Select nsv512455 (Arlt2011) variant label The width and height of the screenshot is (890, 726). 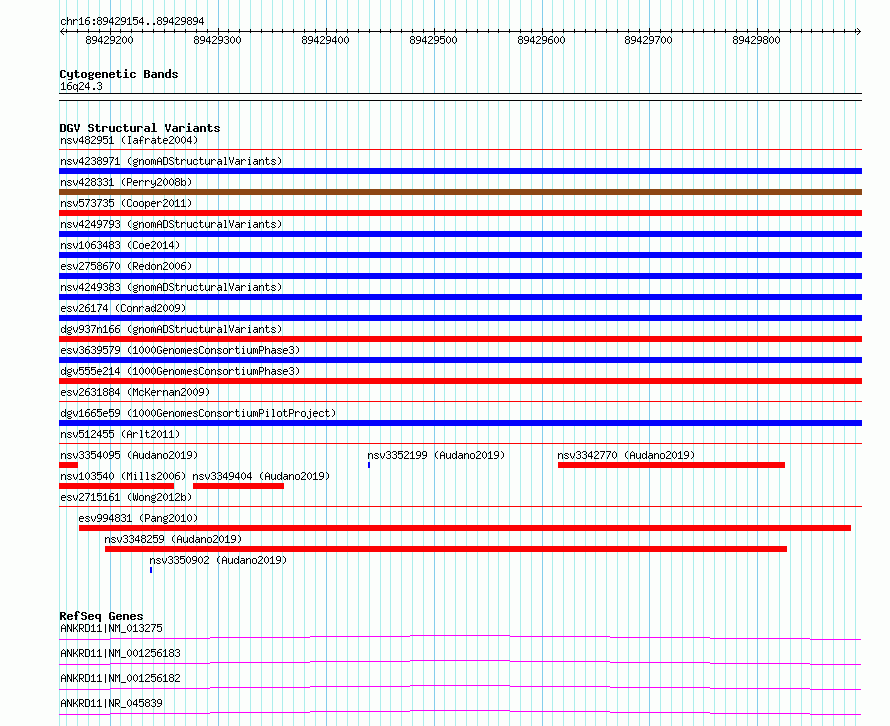[x=120, y=434]
